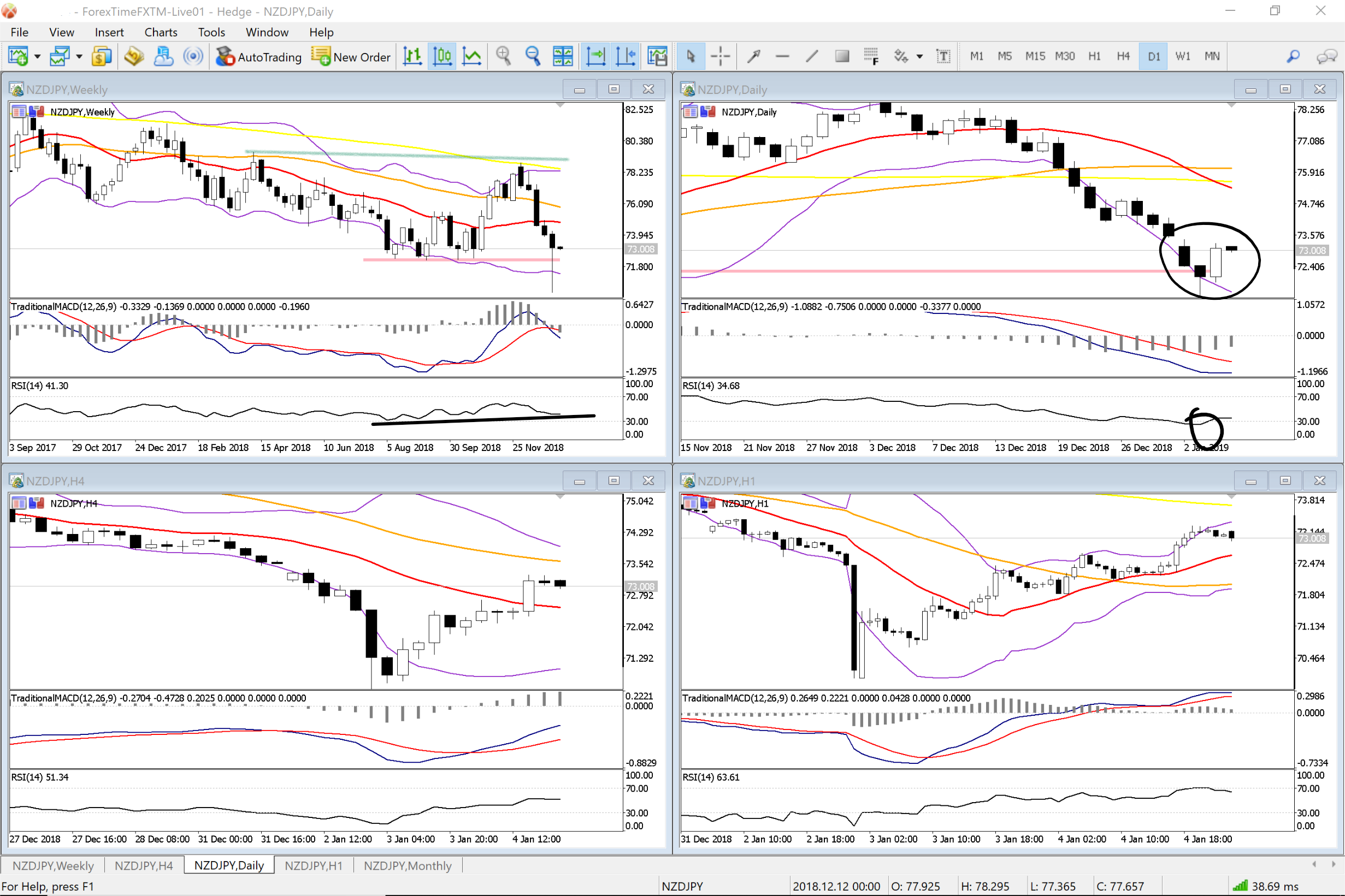The image size is (1345, 896).
Task: Click the New Order button
Action: click(351, 56)
